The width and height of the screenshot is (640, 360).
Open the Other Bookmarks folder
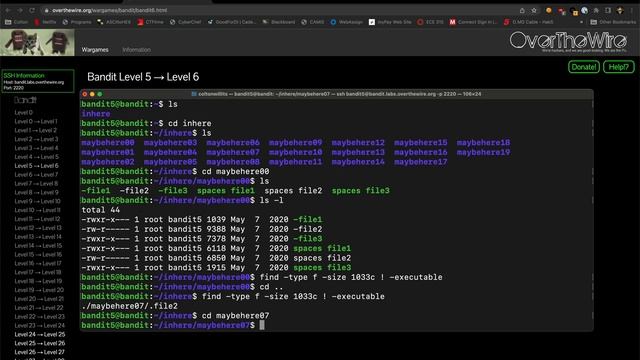click(x=613, y=22)
